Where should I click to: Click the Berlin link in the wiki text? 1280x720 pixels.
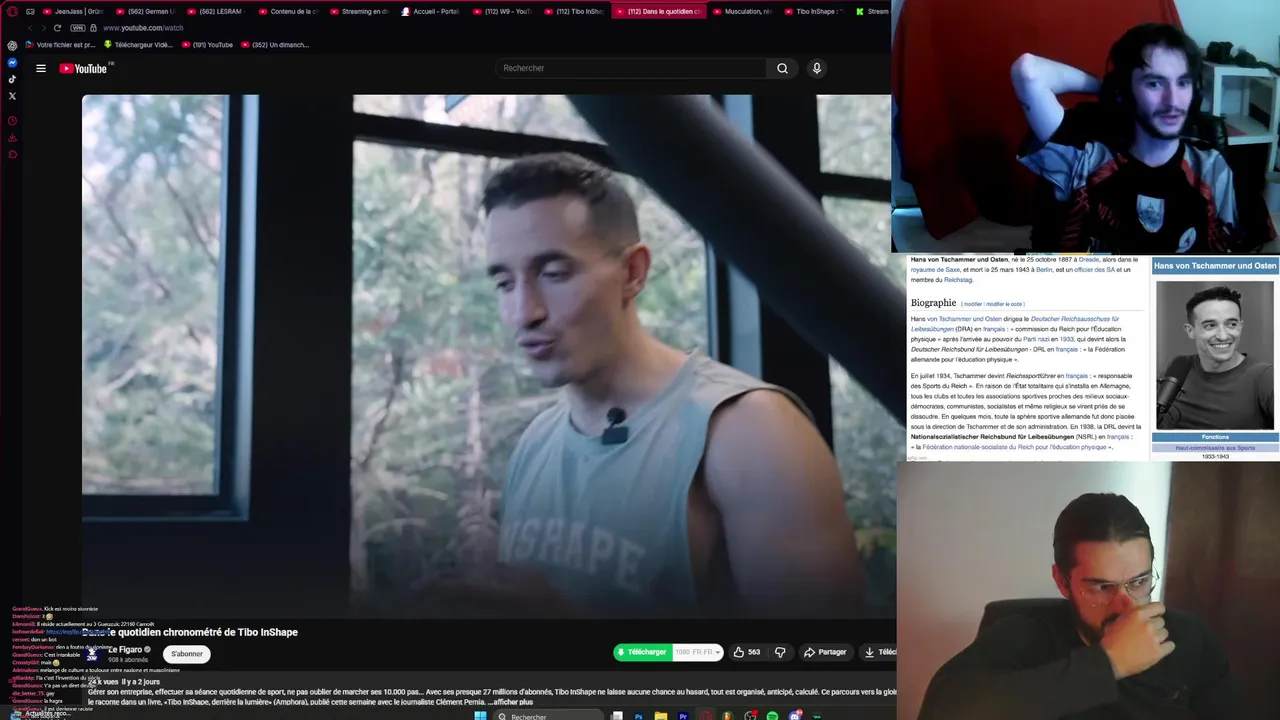click(x=1043, y=269)
